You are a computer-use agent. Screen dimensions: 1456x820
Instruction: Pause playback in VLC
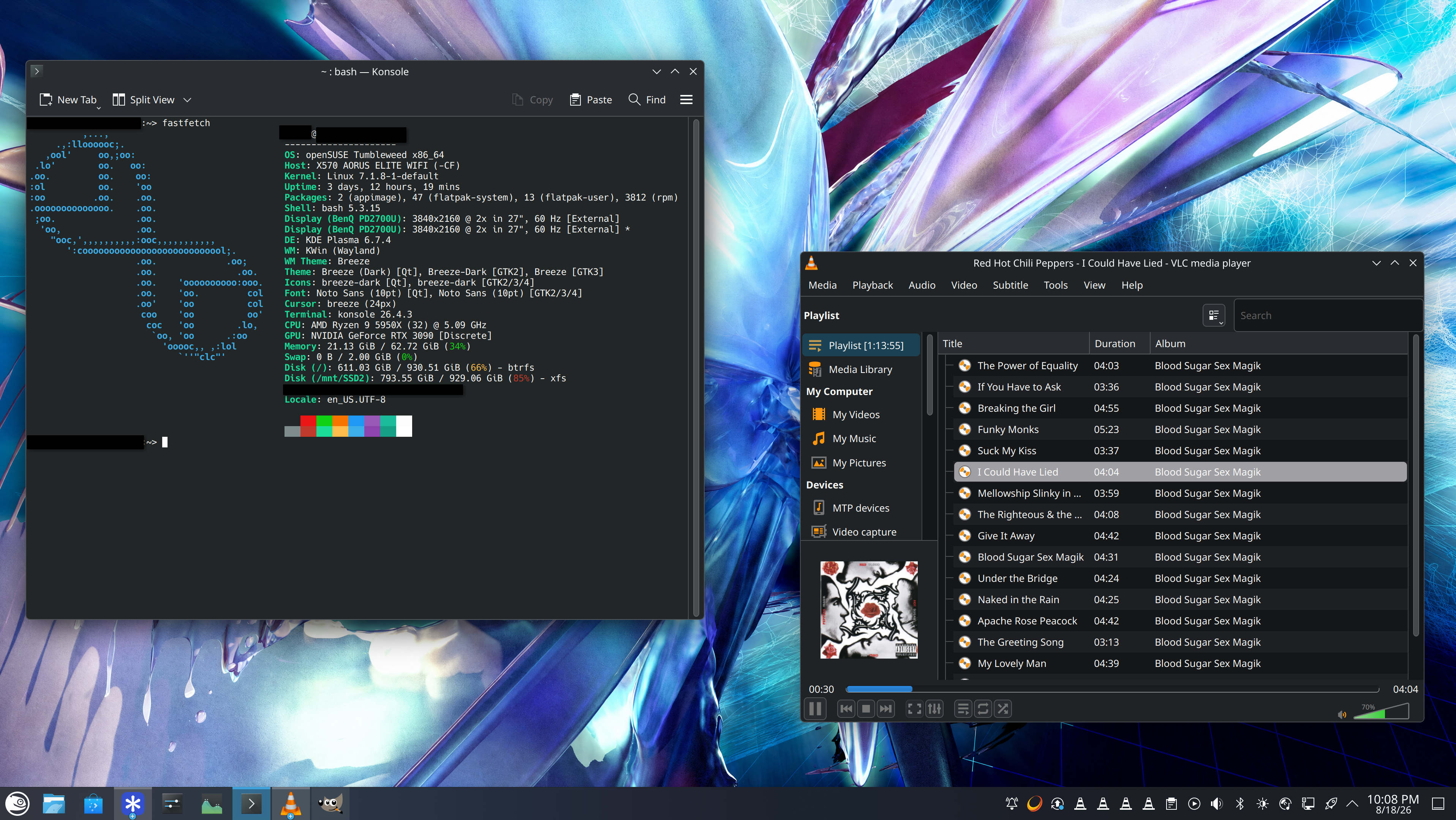coord(814,709)
